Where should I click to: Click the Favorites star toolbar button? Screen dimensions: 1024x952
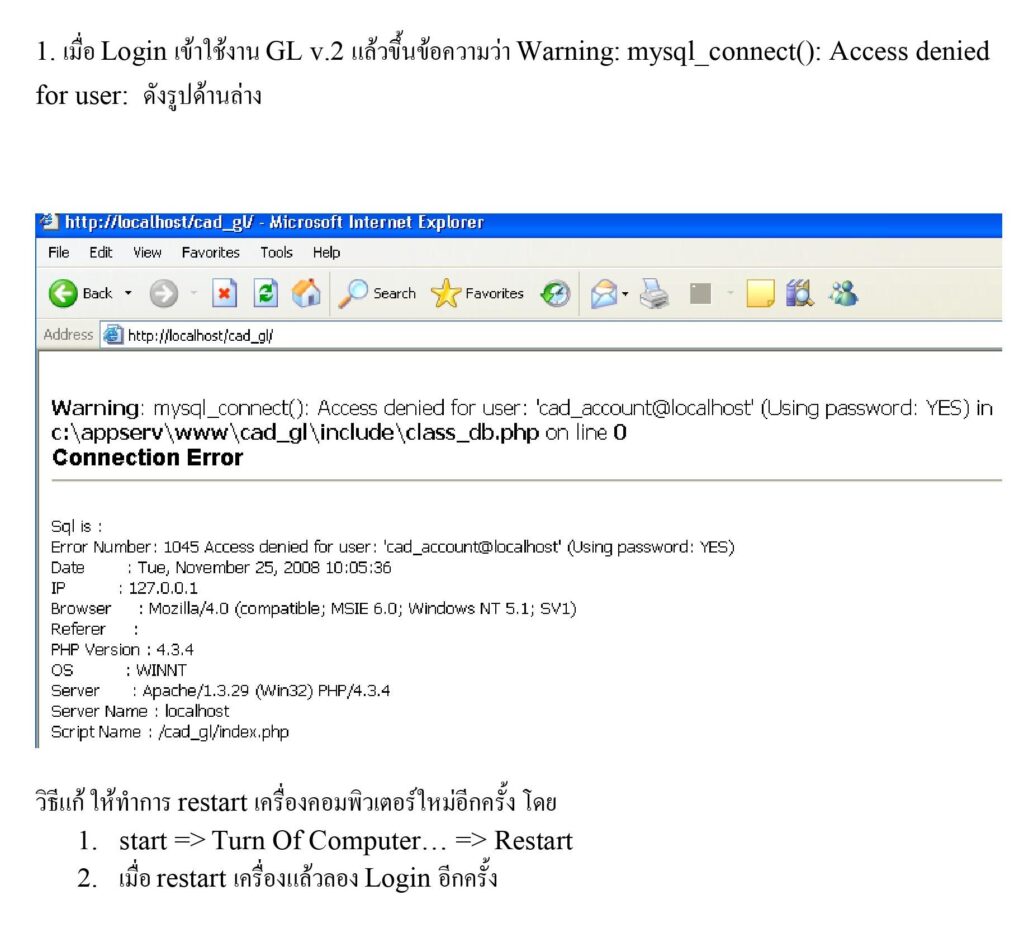click(478, 293)
